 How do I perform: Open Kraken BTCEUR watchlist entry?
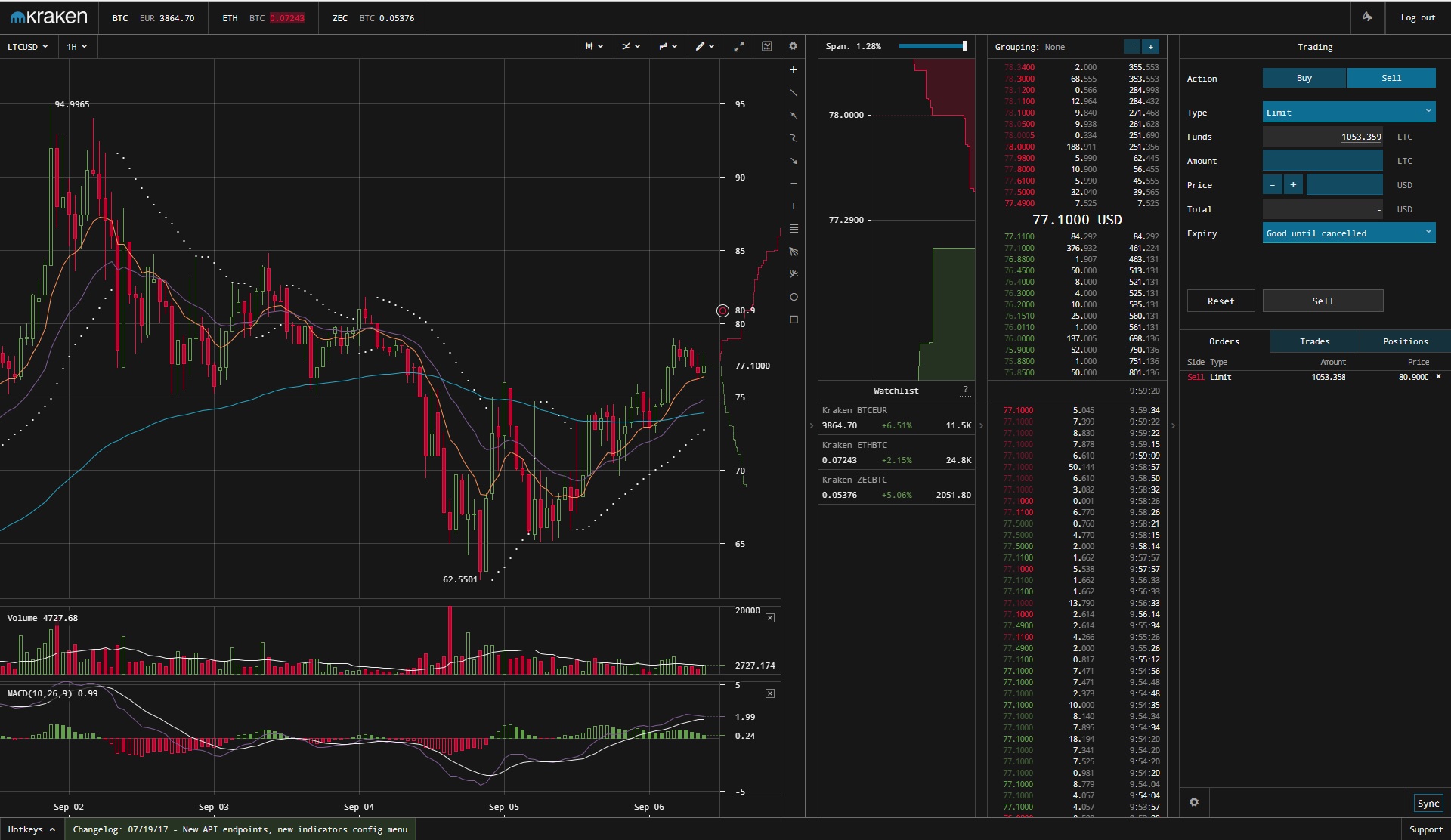click(x=896, y=418)
